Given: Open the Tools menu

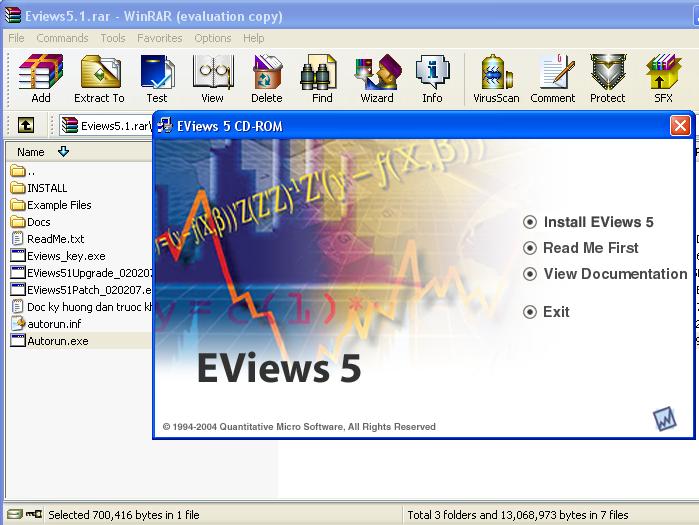Looking at the screenshot, I should coord(113,38).
